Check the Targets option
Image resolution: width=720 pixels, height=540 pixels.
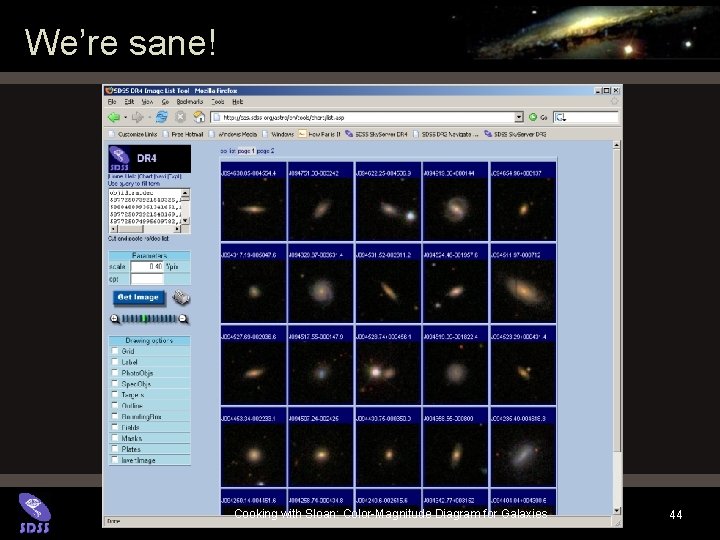point(115,394)
